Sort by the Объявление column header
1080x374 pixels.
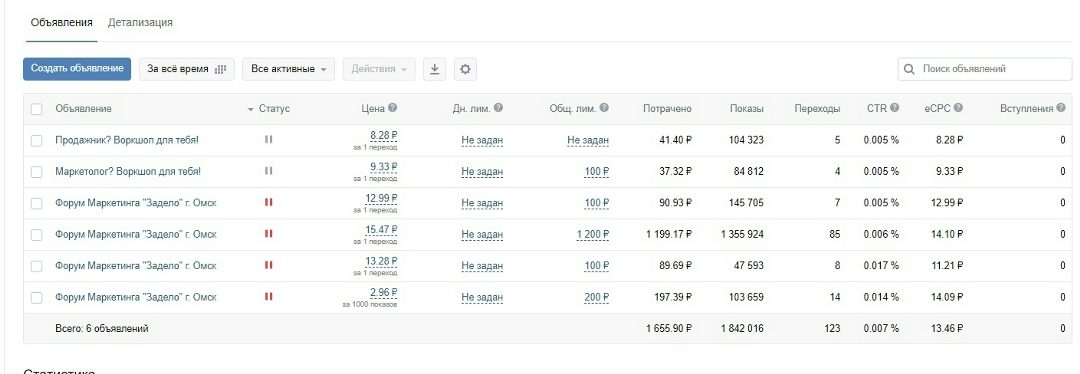pyautogui.click(x=83, y=109)
